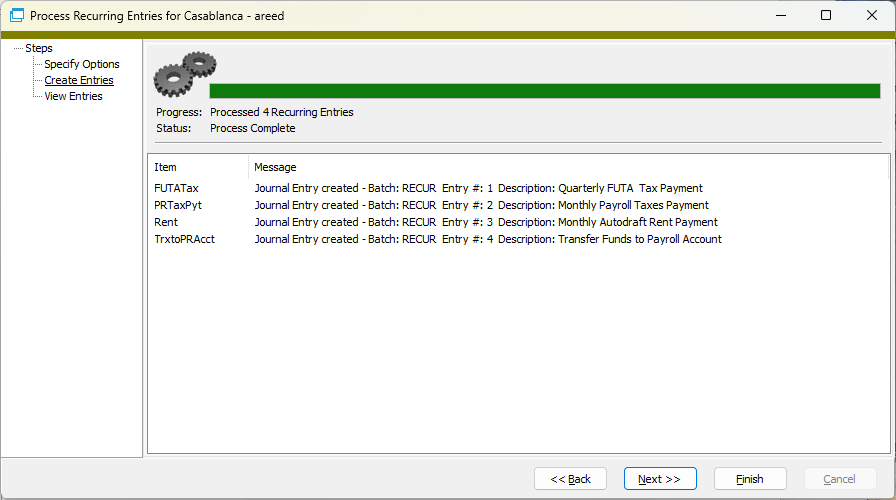Minimize the Process Recurring Entries window
Screen dimensions: 896x500
[779, 16]
